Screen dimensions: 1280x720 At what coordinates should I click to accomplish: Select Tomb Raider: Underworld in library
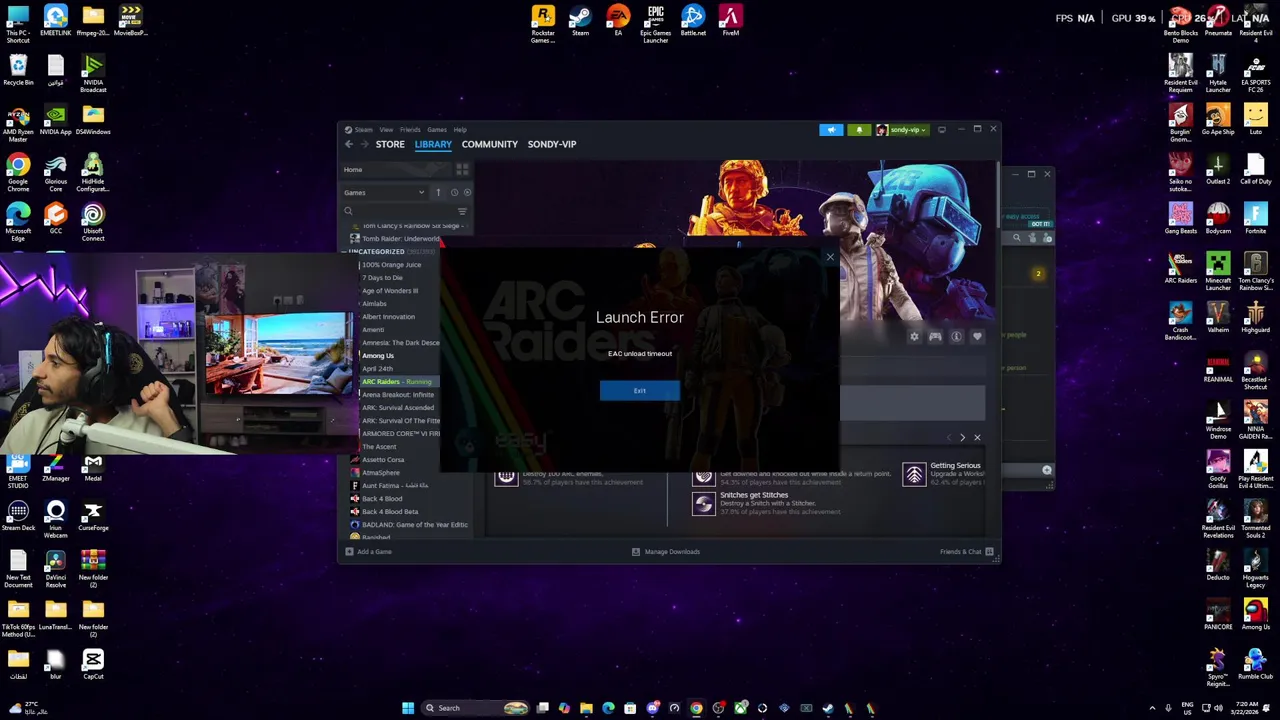click(x=400, y=239)
